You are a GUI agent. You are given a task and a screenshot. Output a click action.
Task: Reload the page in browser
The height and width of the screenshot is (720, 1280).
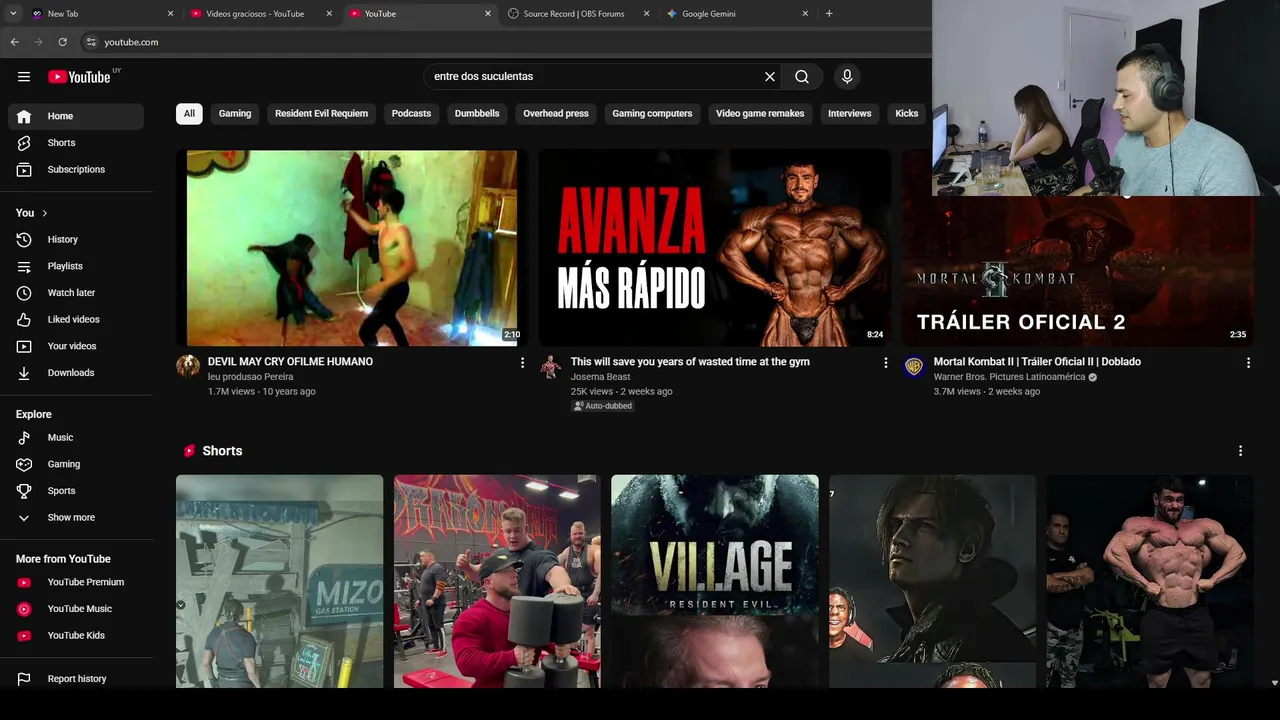coord(62,42)
